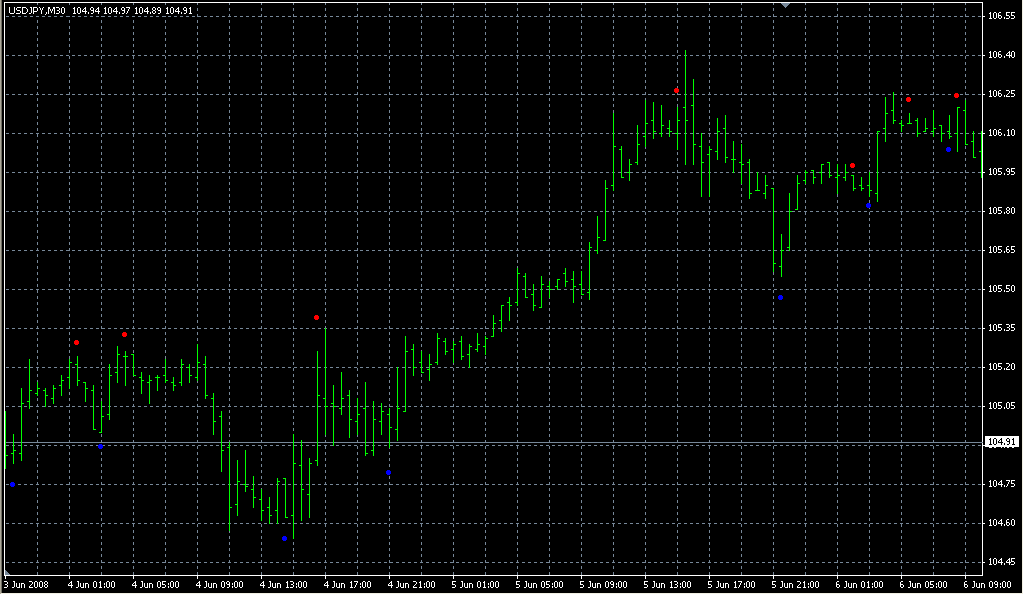The image size is (1024, 594).
Task: Select lowest blue dot near 4 Jun 13:00
Action: tap(284, 539)
